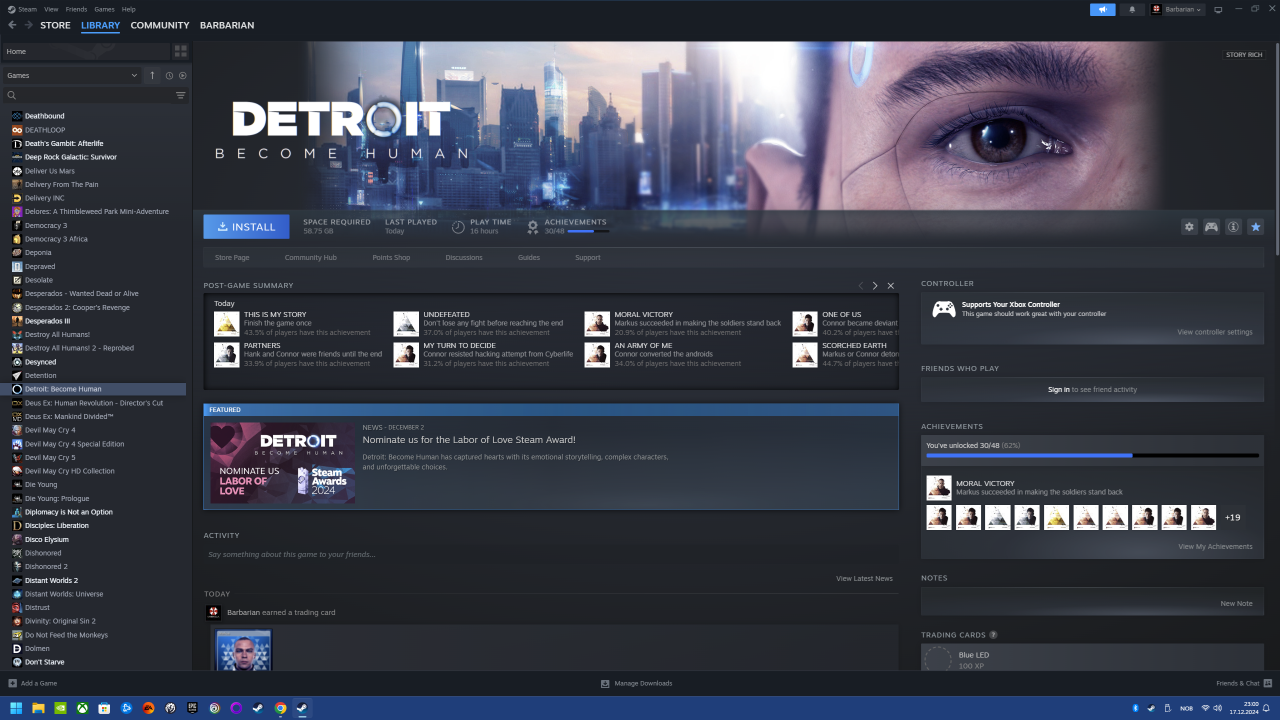The height and width of the screenshot is (720, 1280).
Task: Open the Help menu
Action: tap(129, 9)
